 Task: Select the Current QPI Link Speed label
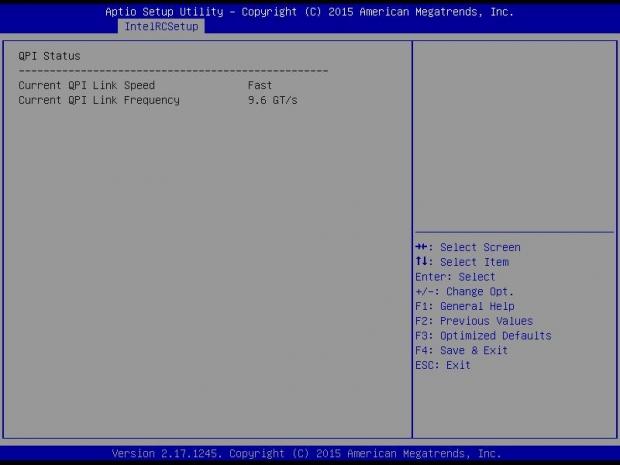[87, 85]
